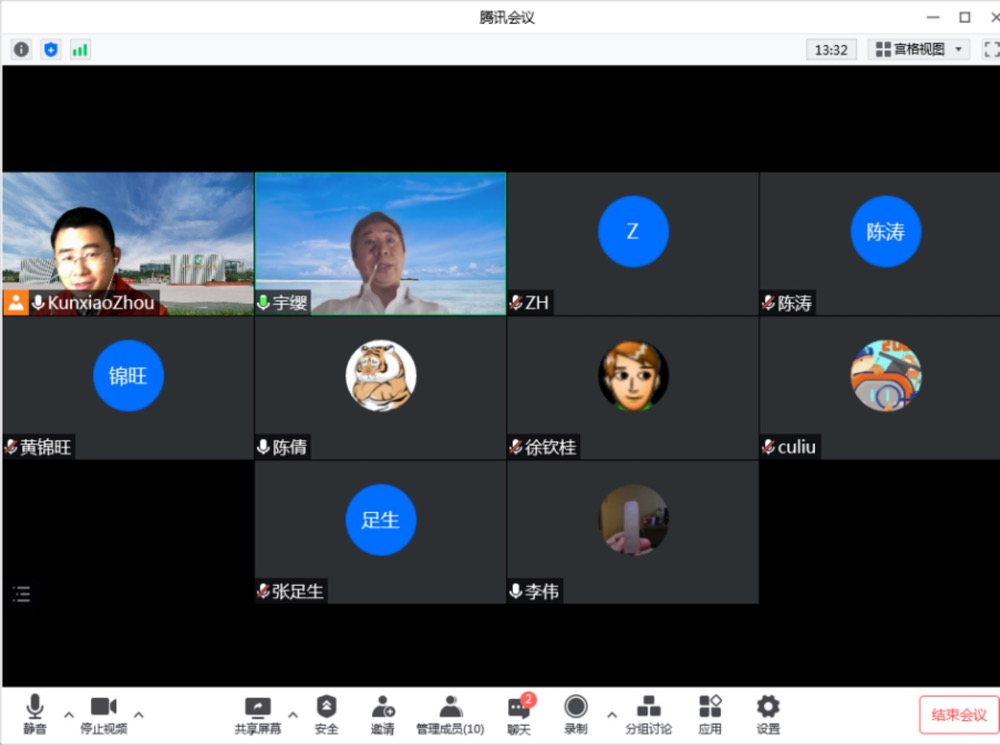Click the mic icon beside 李伟

516,591
